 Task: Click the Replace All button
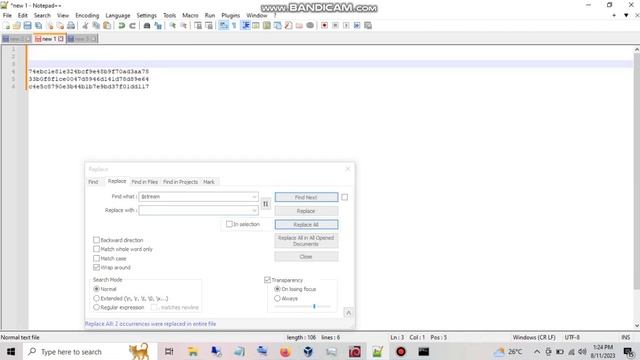[x=306, y=224]
